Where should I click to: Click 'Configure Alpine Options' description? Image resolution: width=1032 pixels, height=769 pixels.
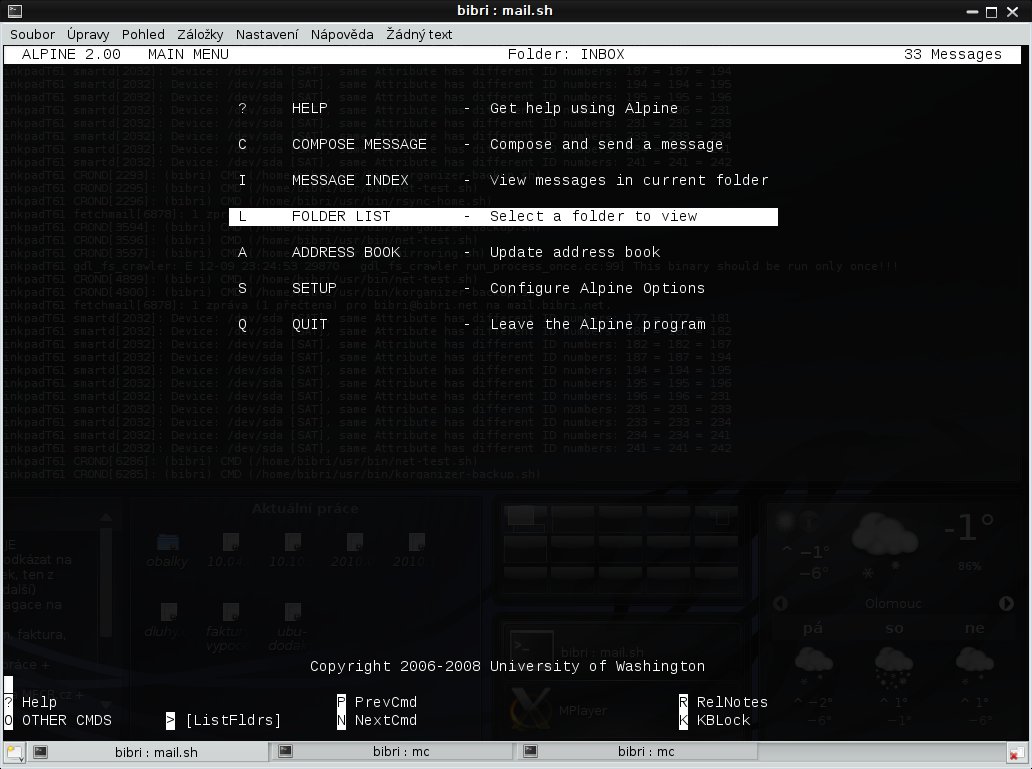pyautogui.click(x=597, y=288)
